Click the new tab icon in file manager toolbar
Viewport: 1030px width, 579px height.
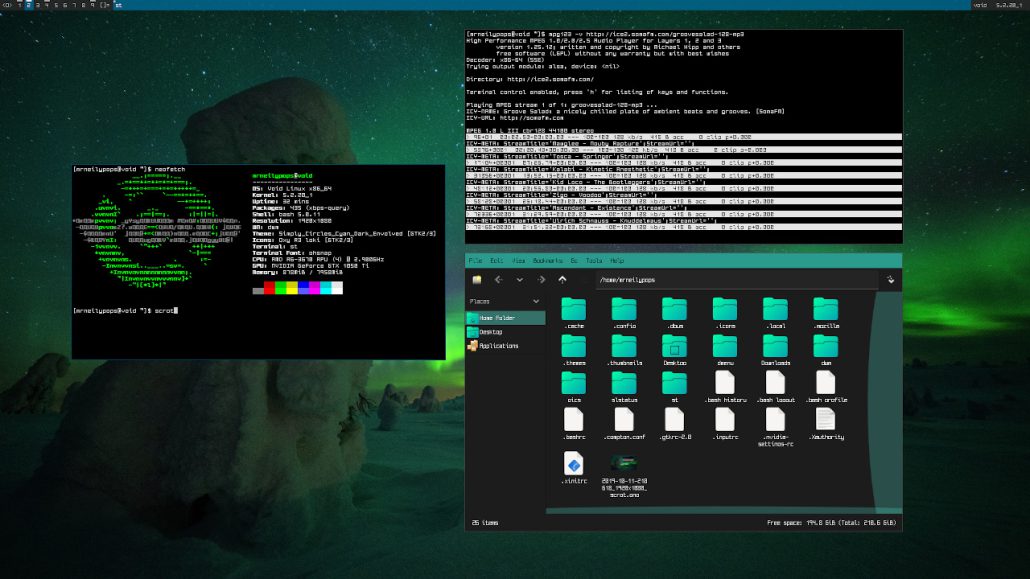[x=477, y=279]
